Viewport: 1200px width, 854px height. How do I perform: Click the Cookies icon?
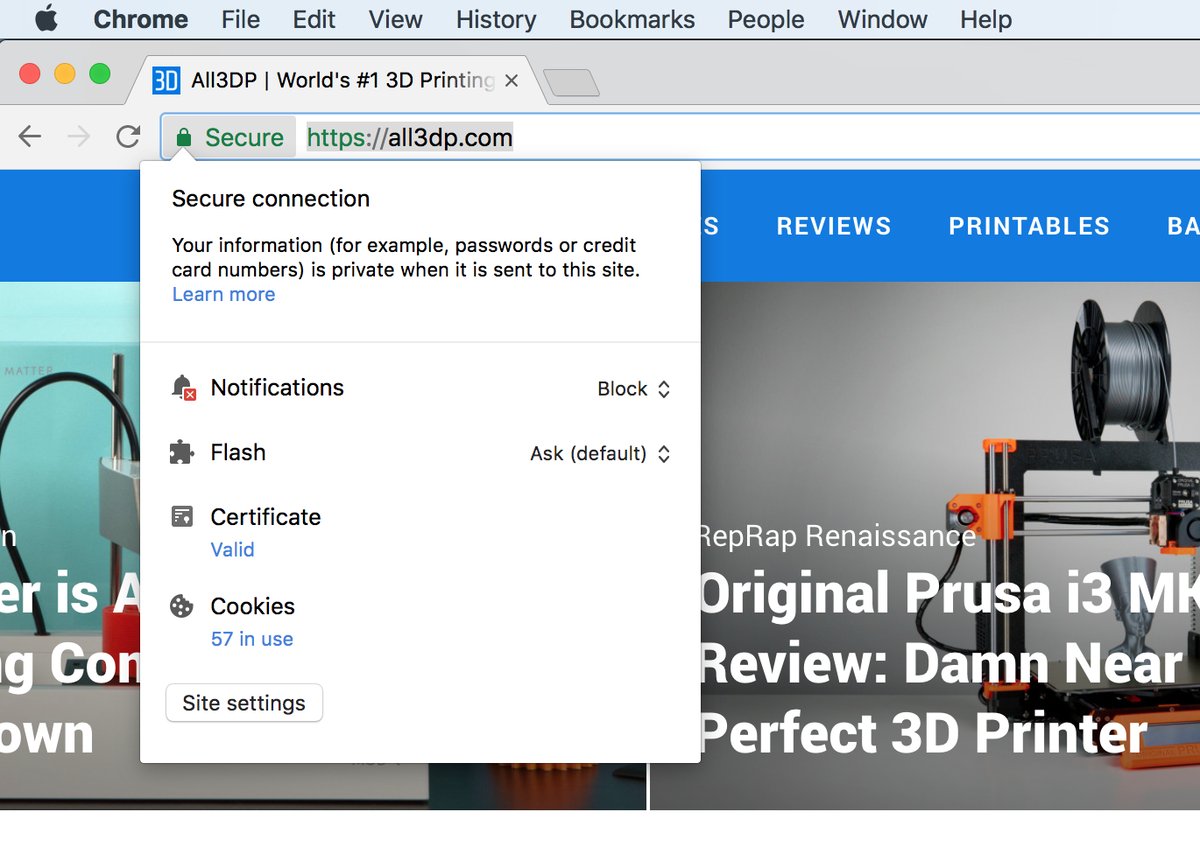(182, 606)
